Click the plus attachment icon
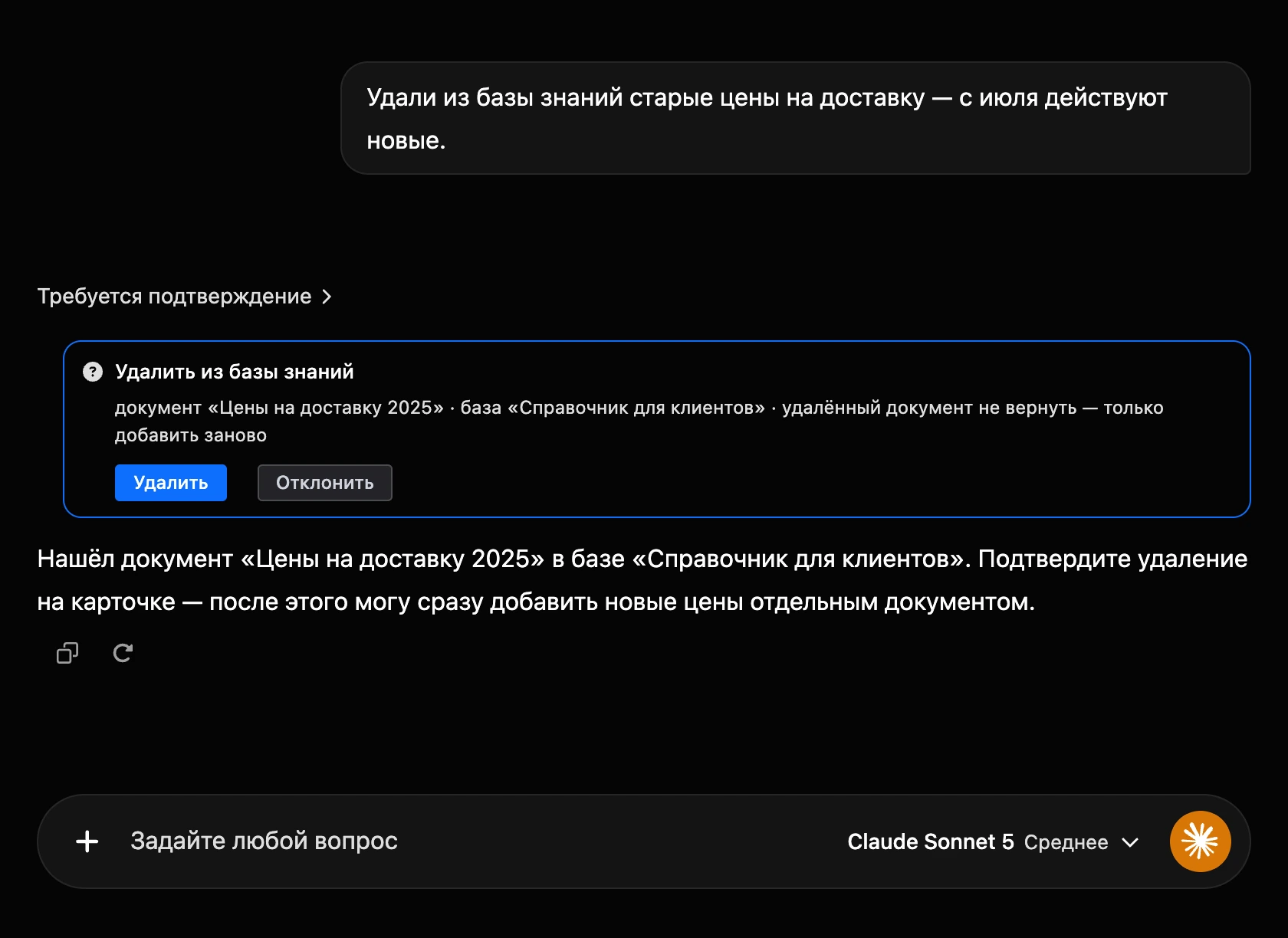 click(87, 841)
